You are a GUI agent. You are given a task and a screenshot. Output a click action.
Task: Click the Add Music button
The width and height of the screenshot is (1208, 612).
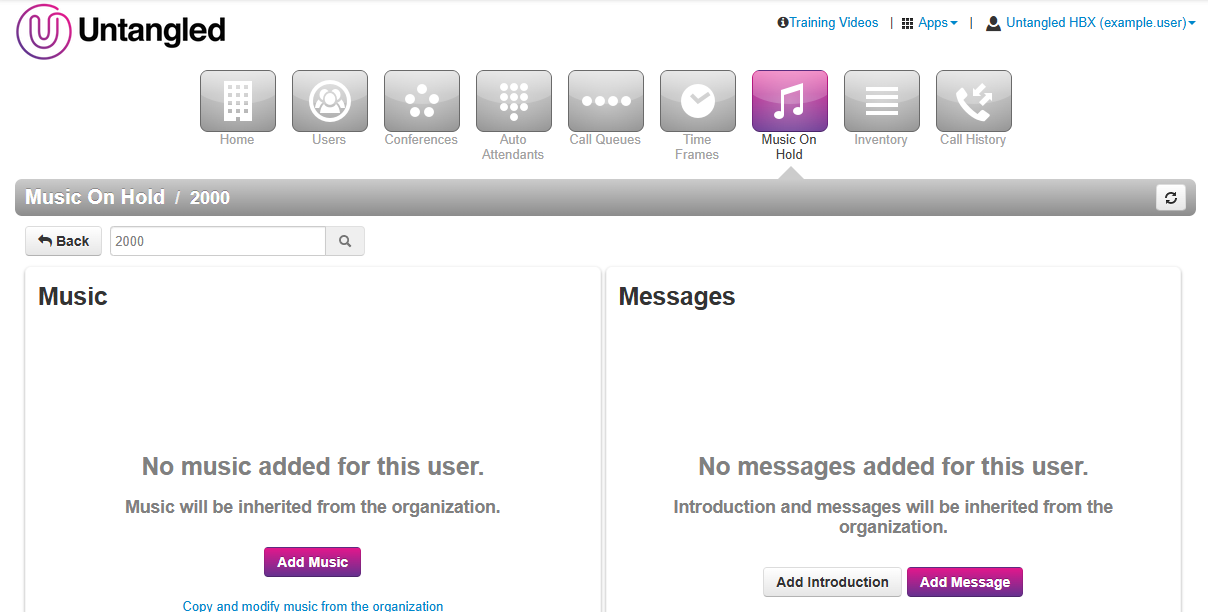tap(312, 562)
